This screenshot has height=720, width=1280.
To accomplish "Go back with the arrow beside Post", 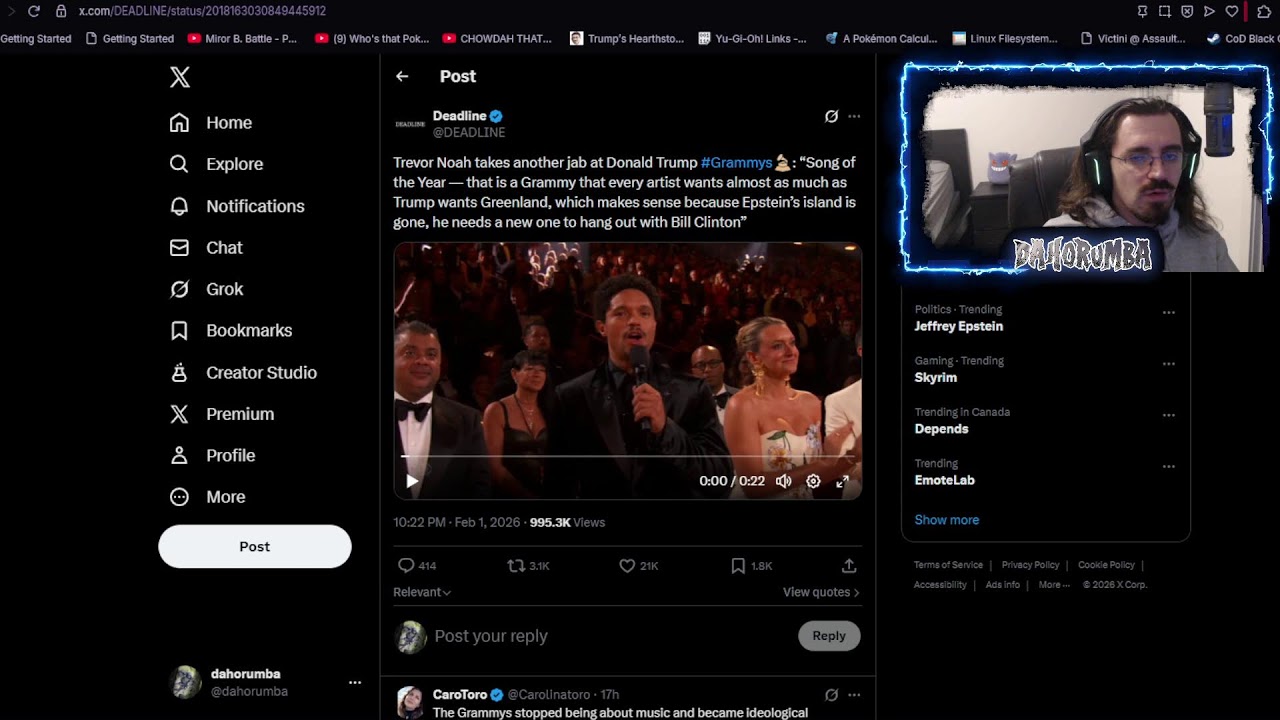I will (402, 76).
